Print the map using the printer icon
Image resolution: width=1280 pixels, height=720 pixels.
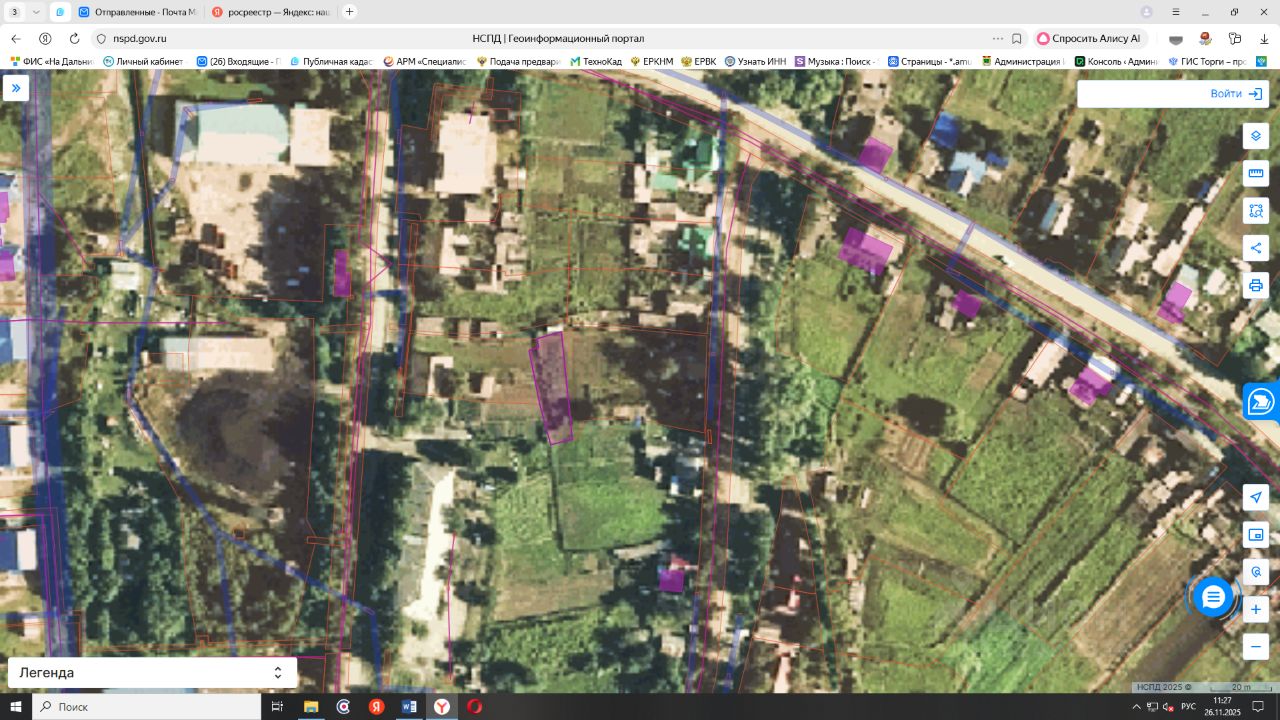[x=1256, y=285]
